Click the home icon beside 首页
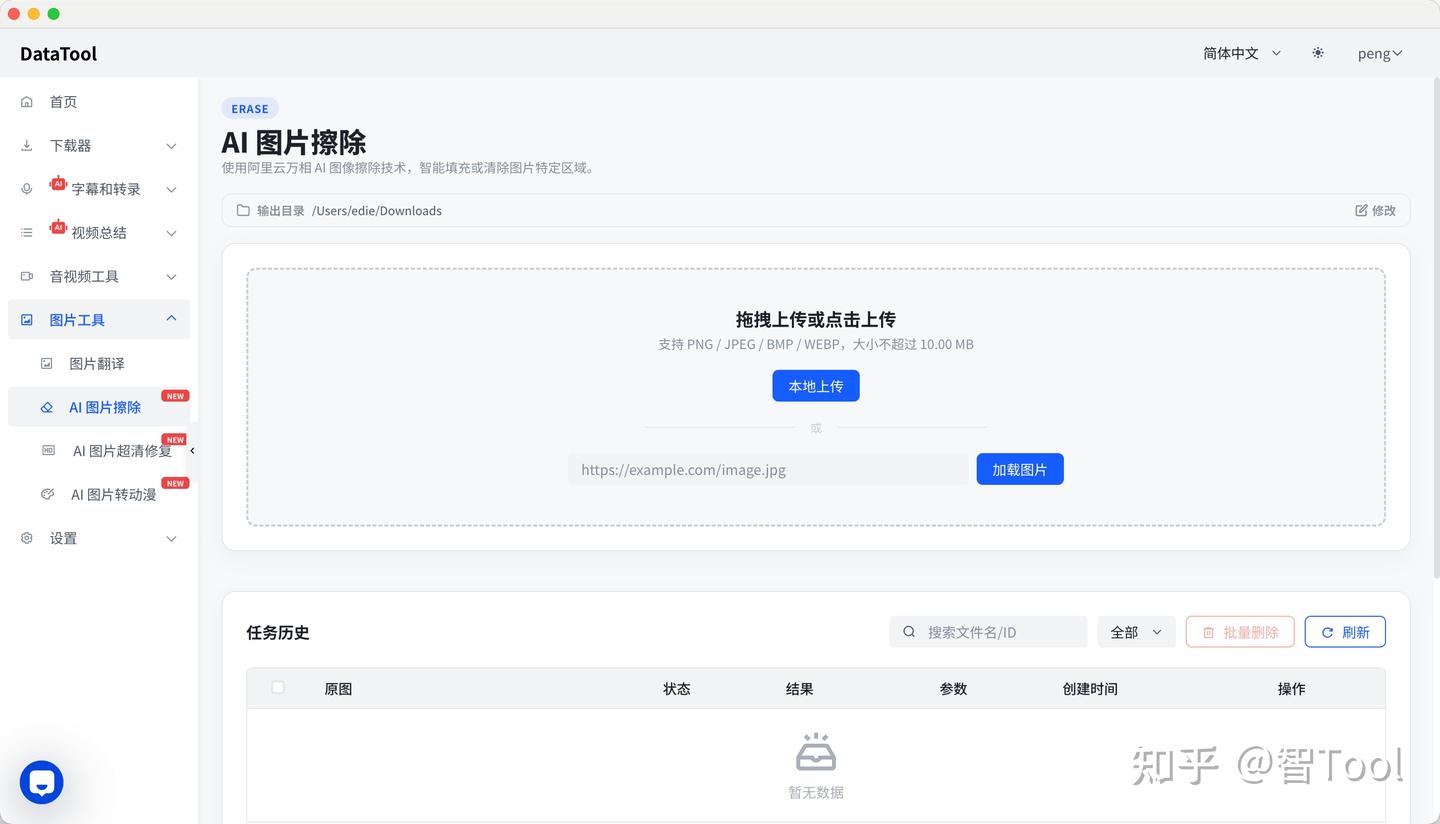1440x824 pixels. tap(27, 102)
